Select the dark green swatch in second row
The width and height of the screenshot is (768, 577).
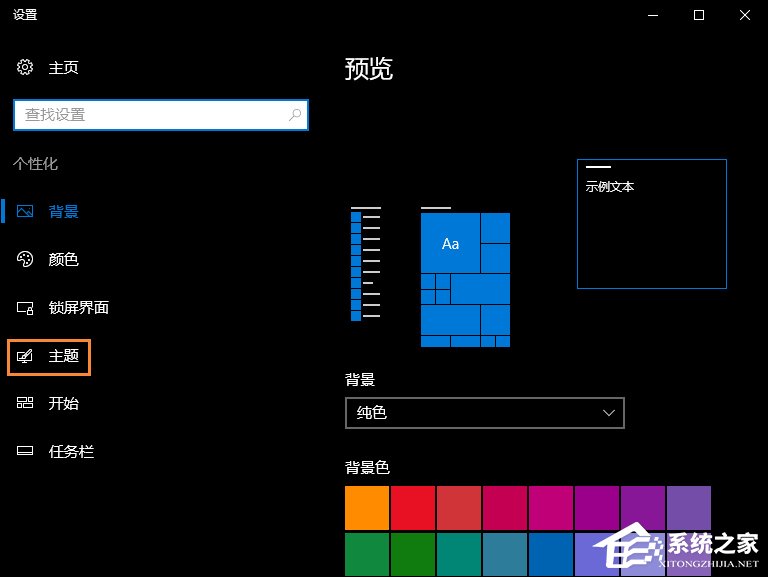coord(413,554)
